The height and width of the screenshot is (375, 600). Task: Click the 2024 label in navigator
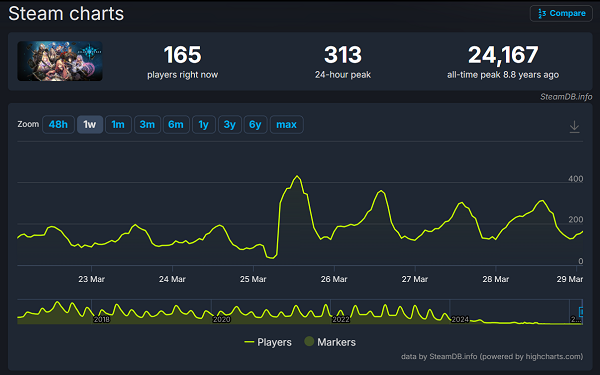click(x=460, y=319)
